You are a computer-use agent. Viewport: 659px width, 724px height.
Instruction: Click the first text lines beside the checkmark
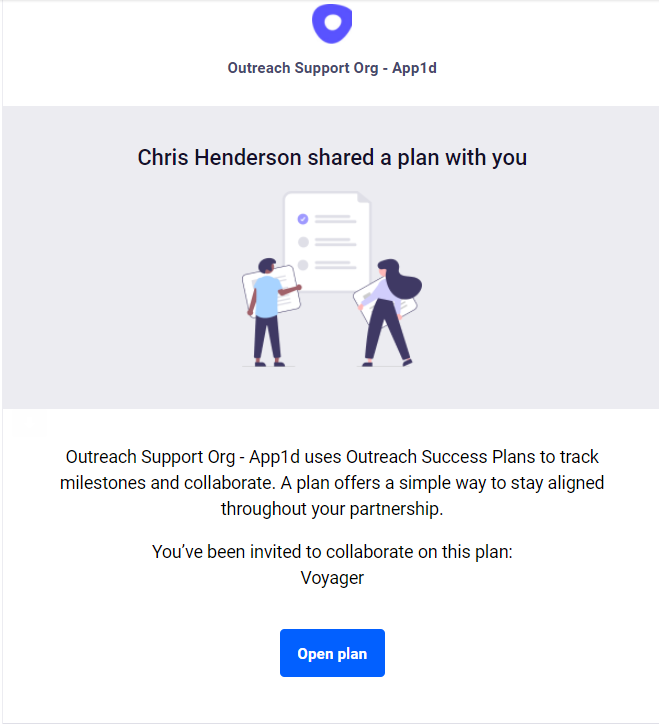[x=335, y=219]
